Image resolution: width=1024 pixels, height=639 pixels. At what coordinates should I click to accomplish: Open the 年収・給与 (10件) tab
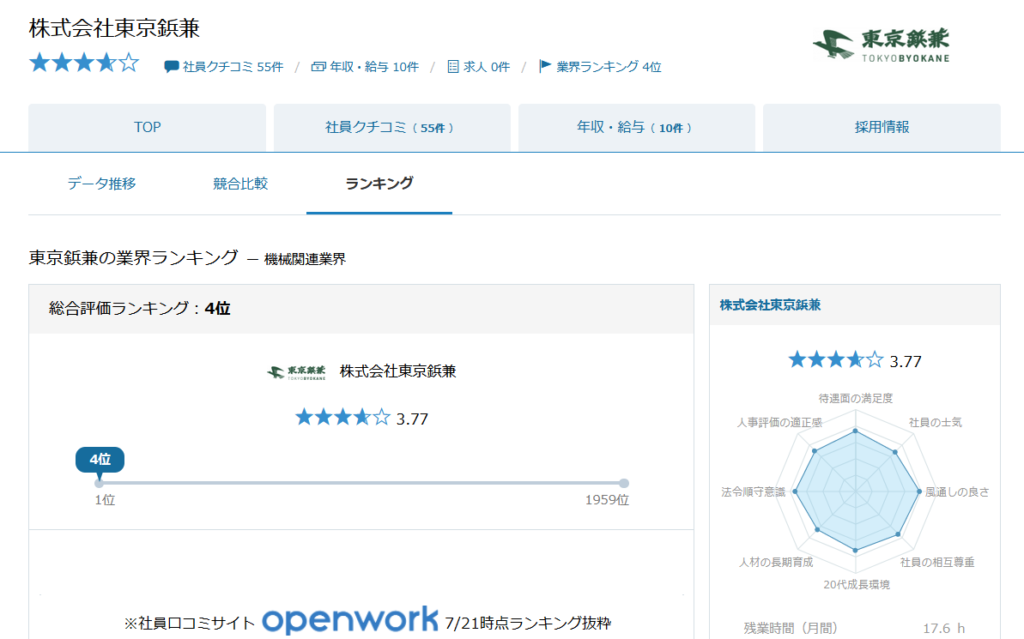click(637, 127)
